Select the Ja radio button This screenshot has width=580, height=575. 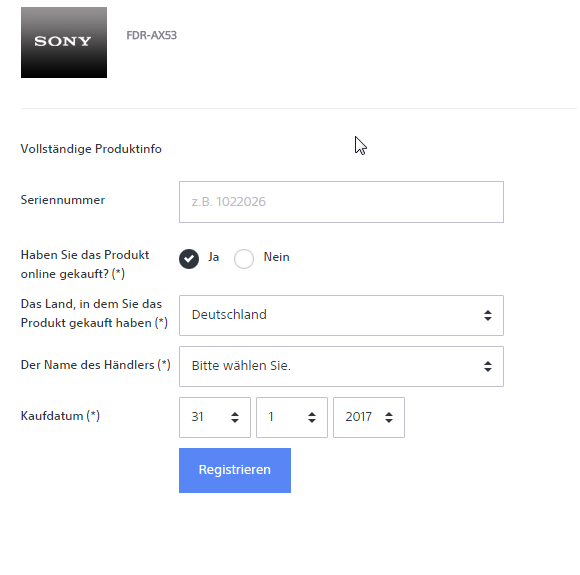click(x=189, y=259)
